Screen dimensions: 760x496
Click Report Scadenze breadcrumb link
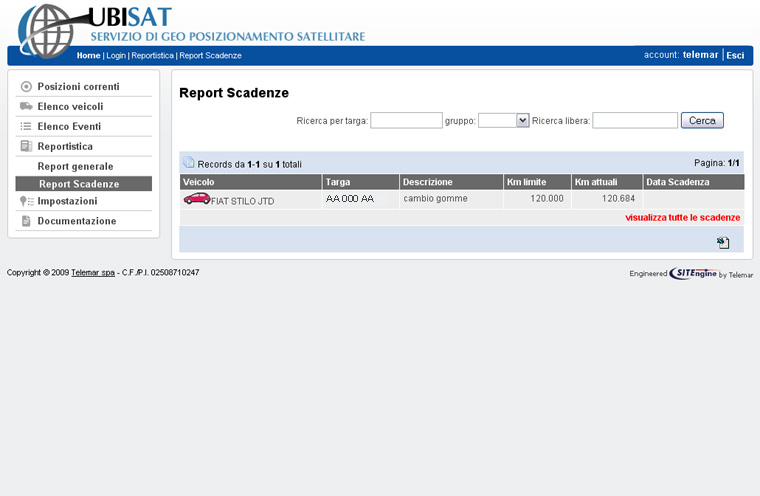tap(210, 55)
